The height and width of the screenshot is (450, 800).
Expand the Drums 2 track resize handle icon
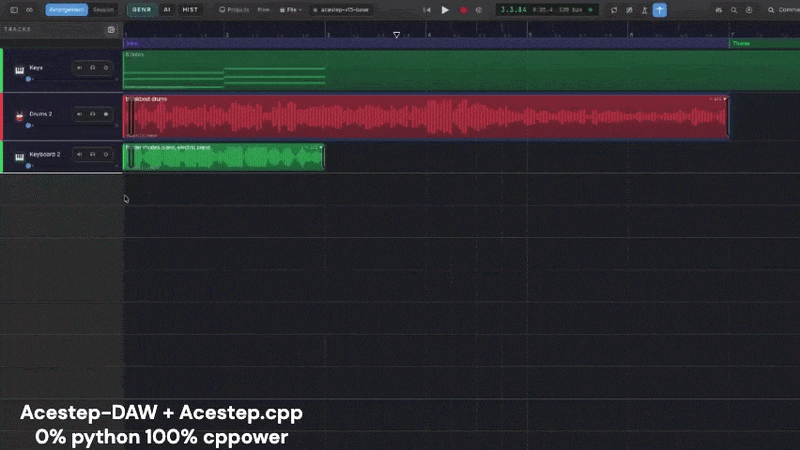click(117, 126)
